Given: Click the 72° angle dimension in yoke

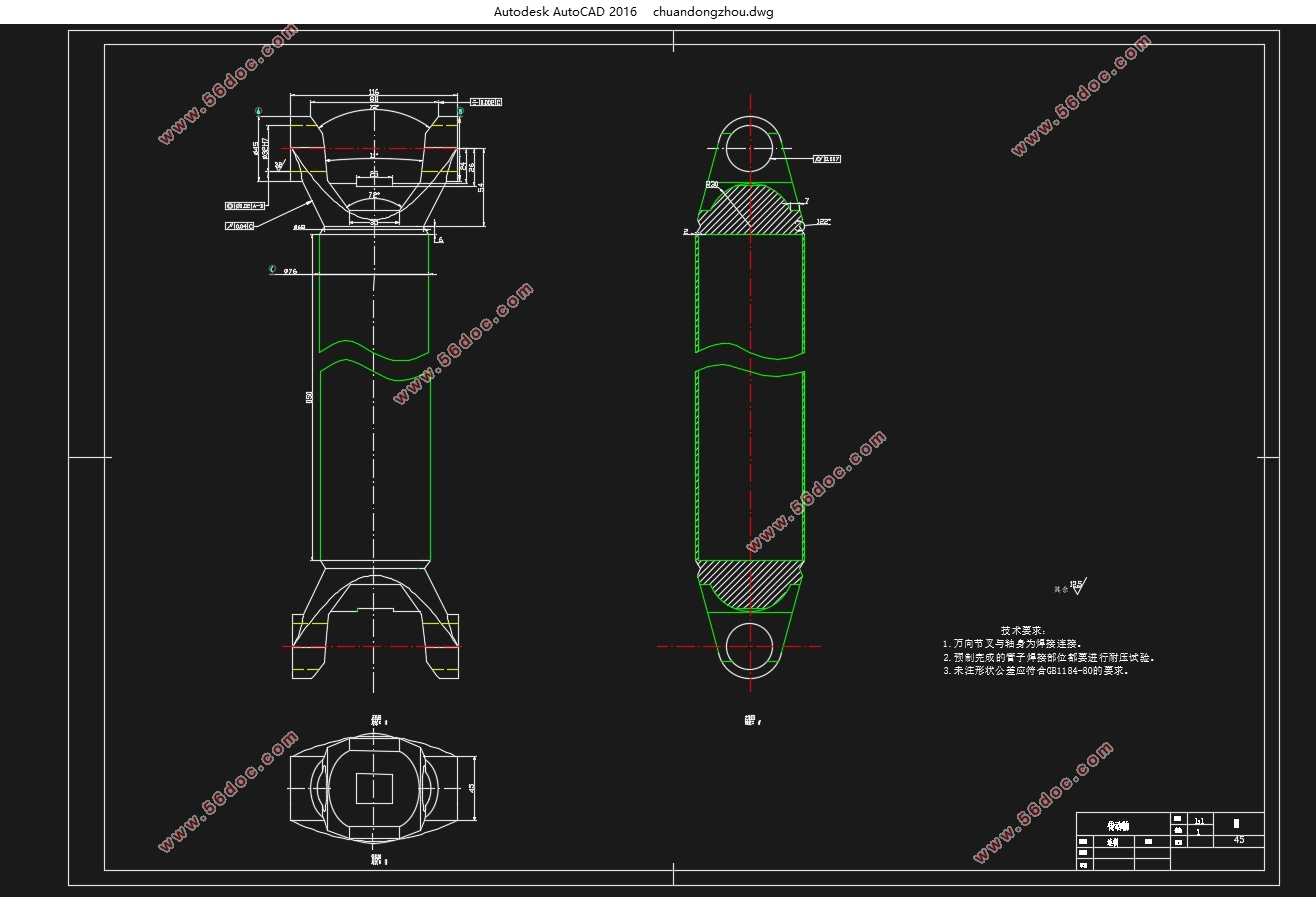Looking at the screenshot, I should point(374,194).
